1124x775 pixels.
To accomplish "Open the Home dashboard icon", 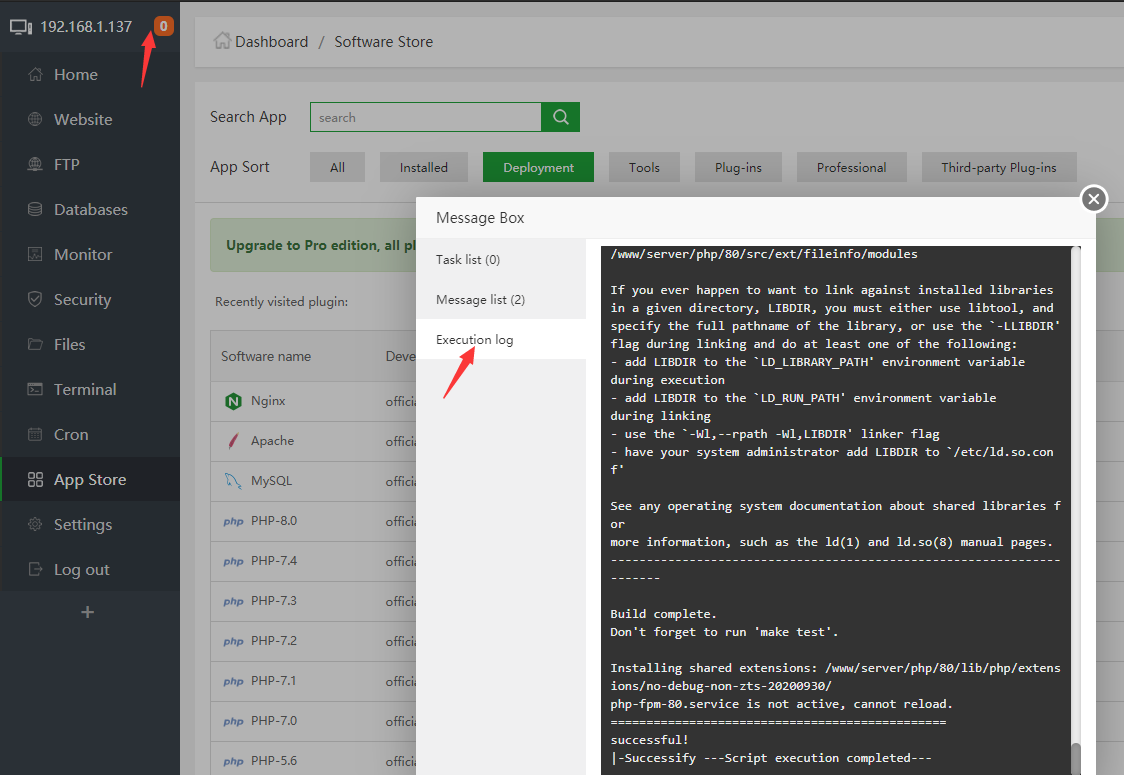I will pyautogui.click(x=36, y=75).
